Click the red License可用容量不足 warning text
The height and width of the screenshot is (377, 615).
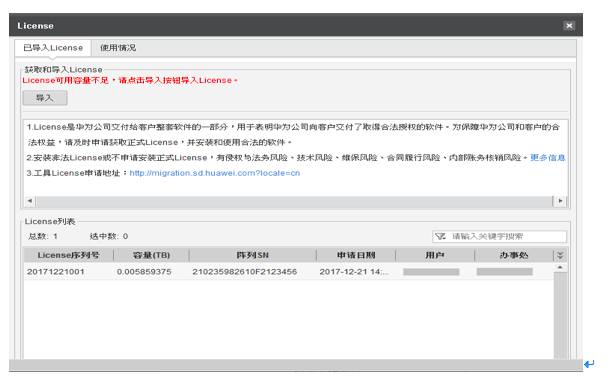click(x=130, y=80)
